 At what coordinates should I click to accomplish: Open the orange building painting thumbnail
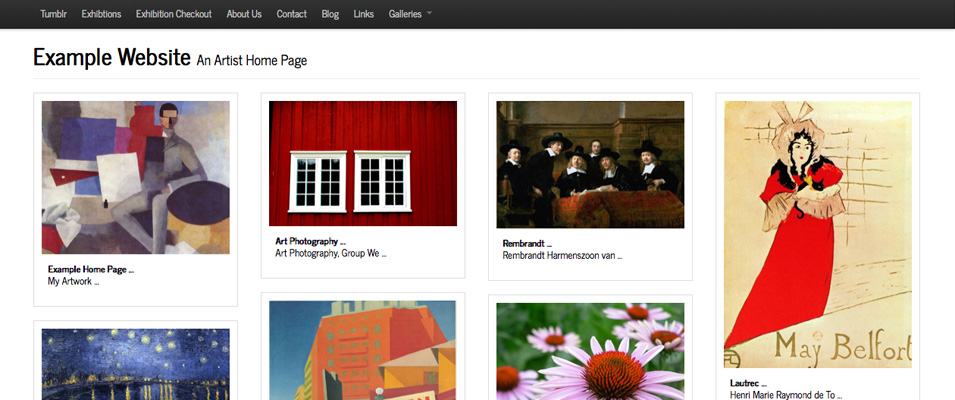click(363, 350)
